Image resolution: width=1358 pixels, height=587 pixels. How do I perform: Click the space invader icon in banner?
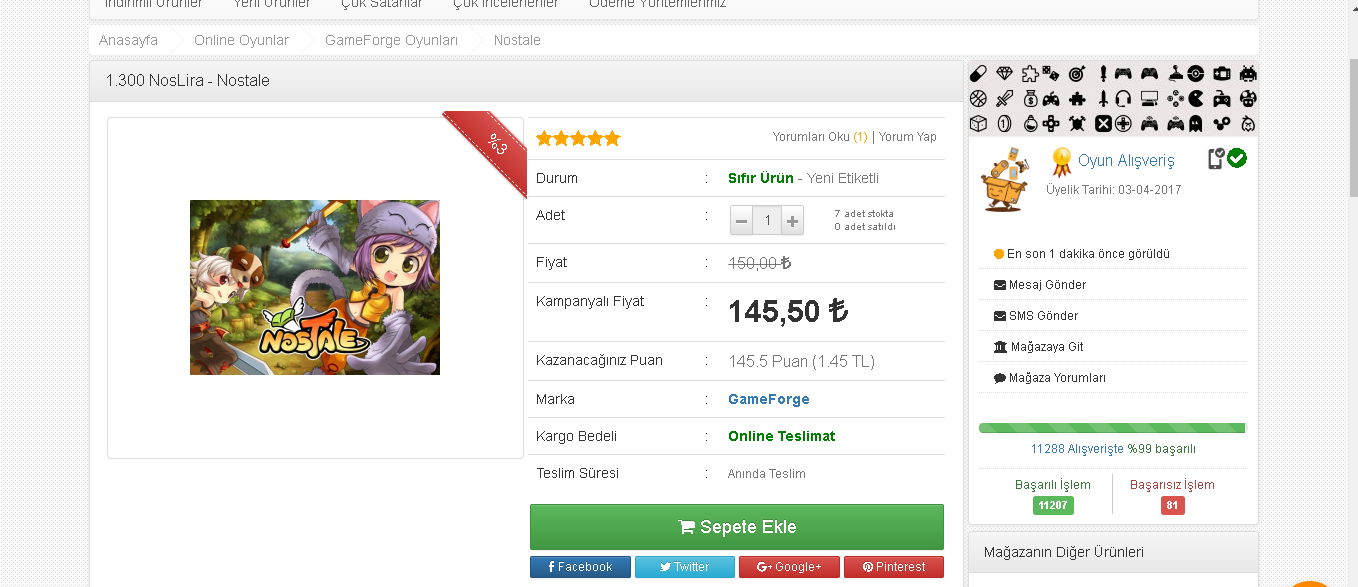pyautogui.click(x=1248, y=73)
